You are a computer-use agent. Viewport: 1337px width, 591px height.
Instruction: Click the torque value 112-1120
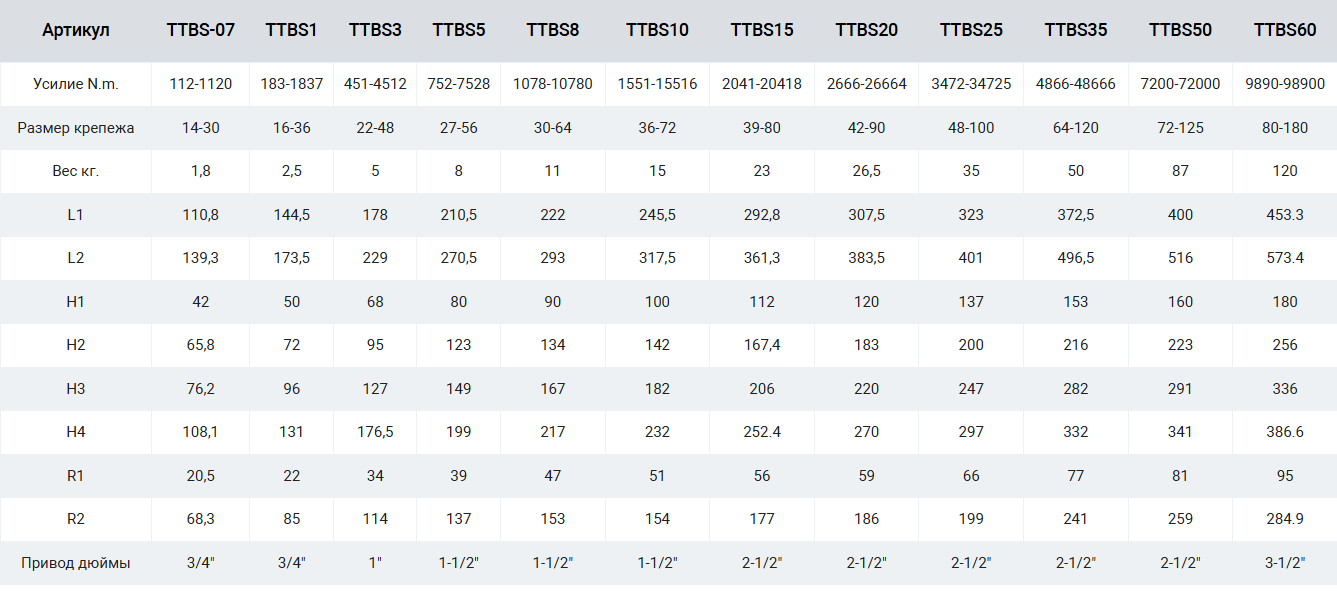[201, 84]
